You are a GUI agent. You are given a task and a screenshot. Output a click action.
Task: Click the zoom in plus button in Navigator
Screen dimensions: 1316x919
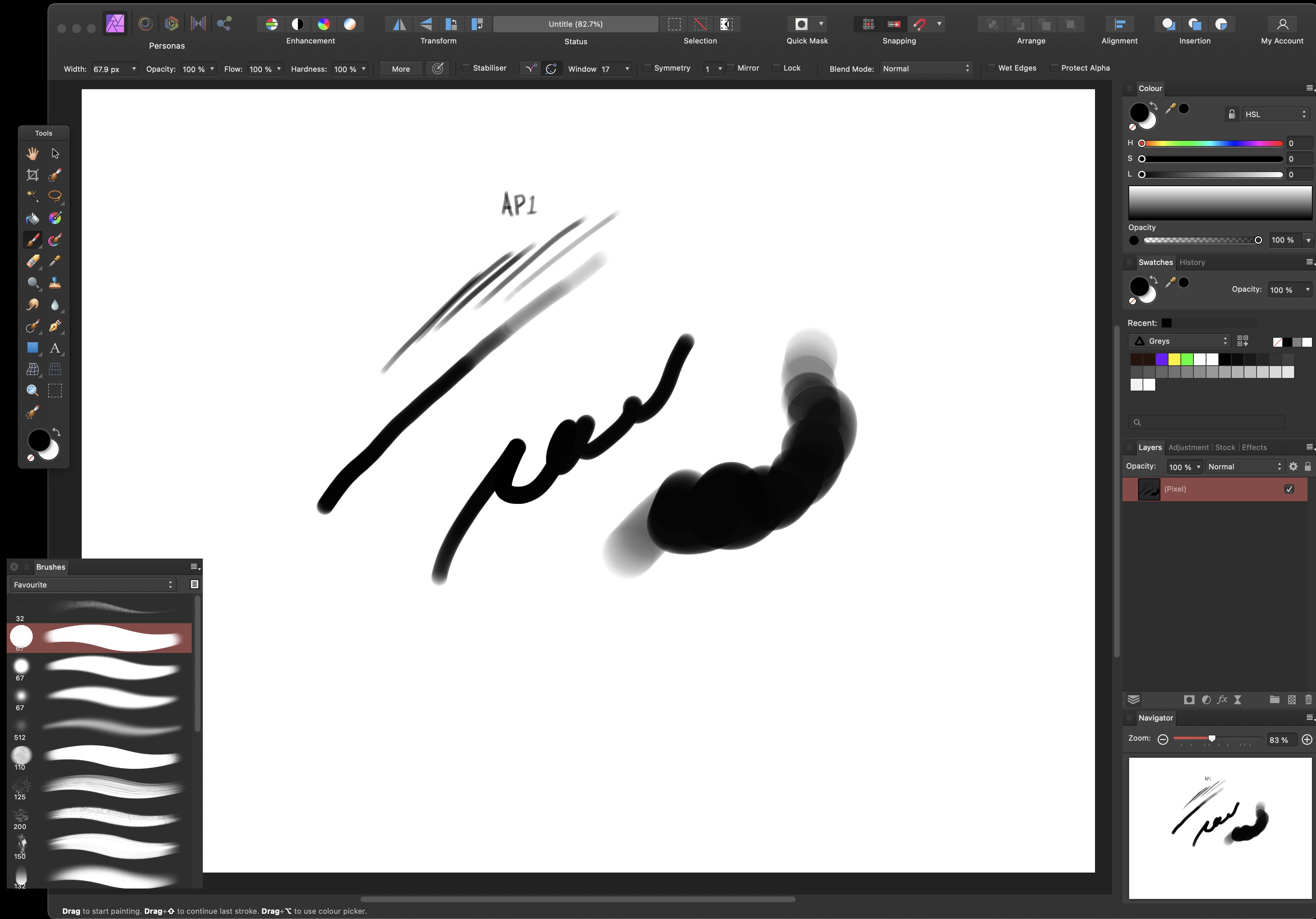(x=1307, y=740)
